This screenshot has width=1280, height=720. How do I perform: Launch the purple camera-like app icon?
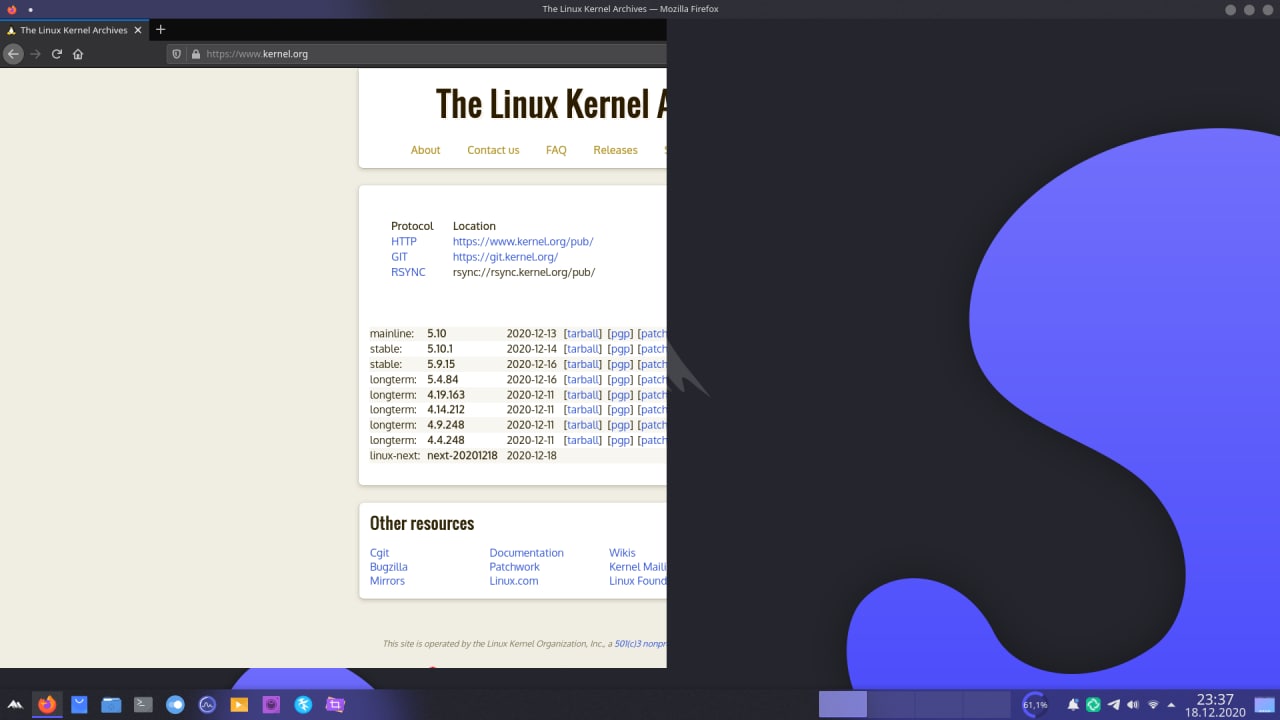[271, 705]
